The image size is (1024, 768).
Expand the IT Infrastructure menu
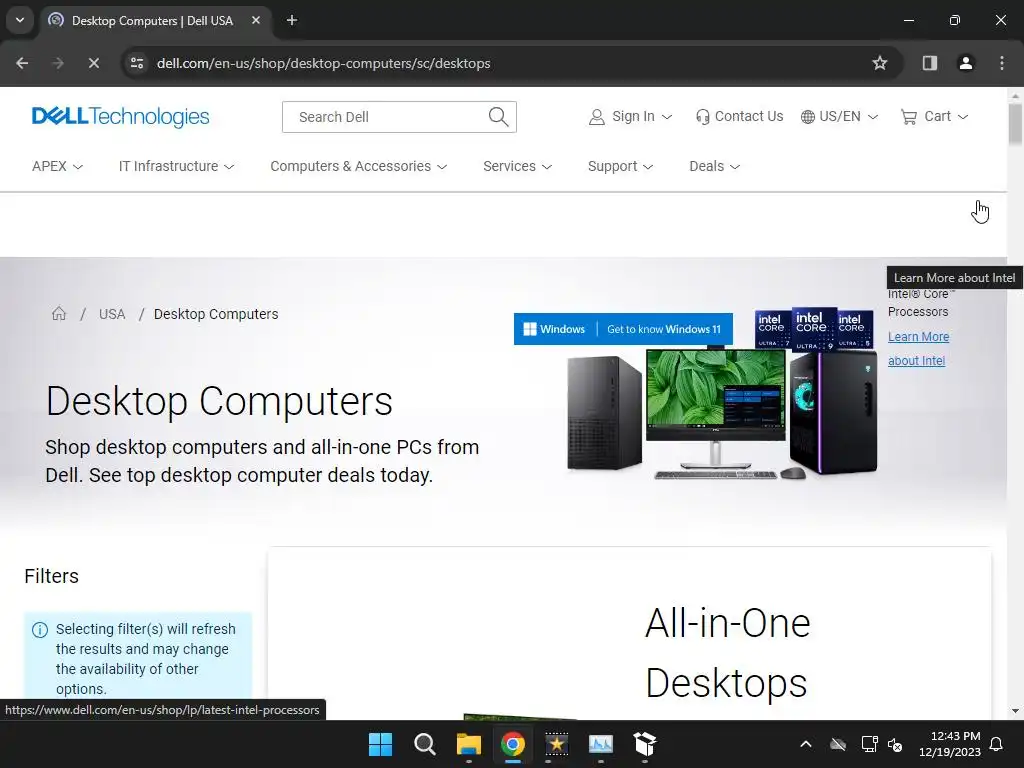tap(176, 166)
